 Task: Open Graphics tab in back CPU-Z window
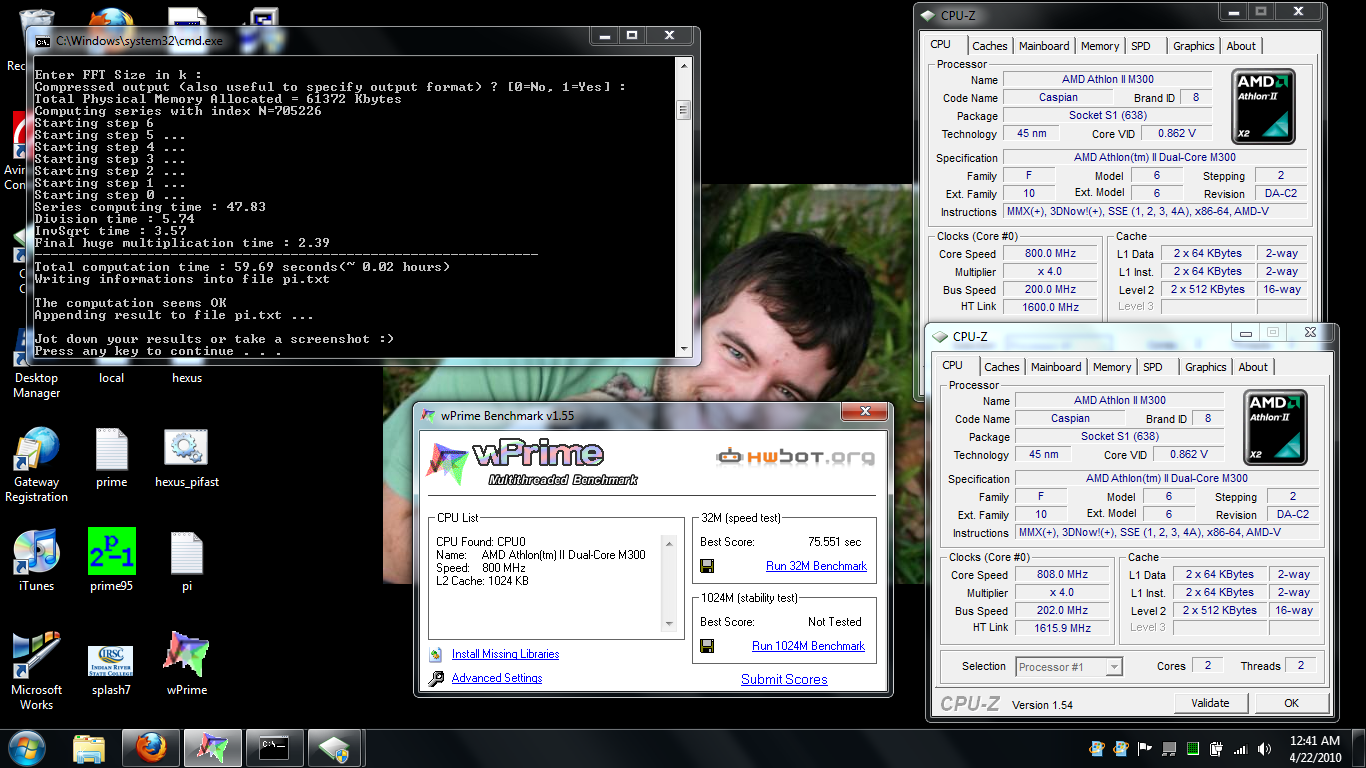(x=1193, y=46)
